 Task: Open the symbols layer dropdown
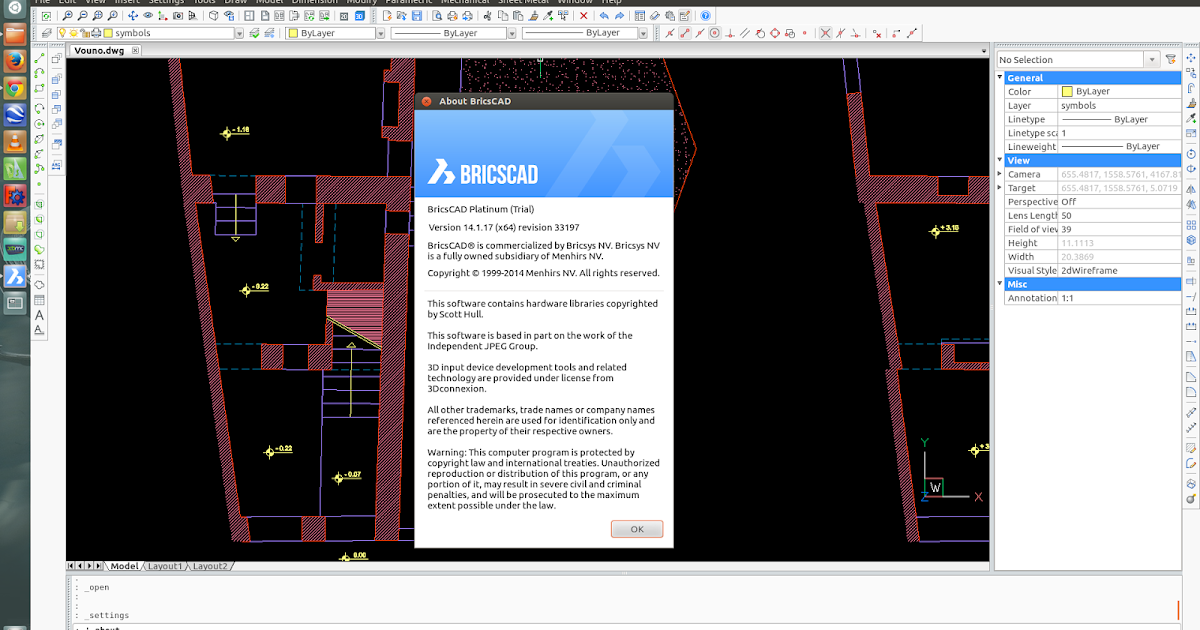click(238, 33)
